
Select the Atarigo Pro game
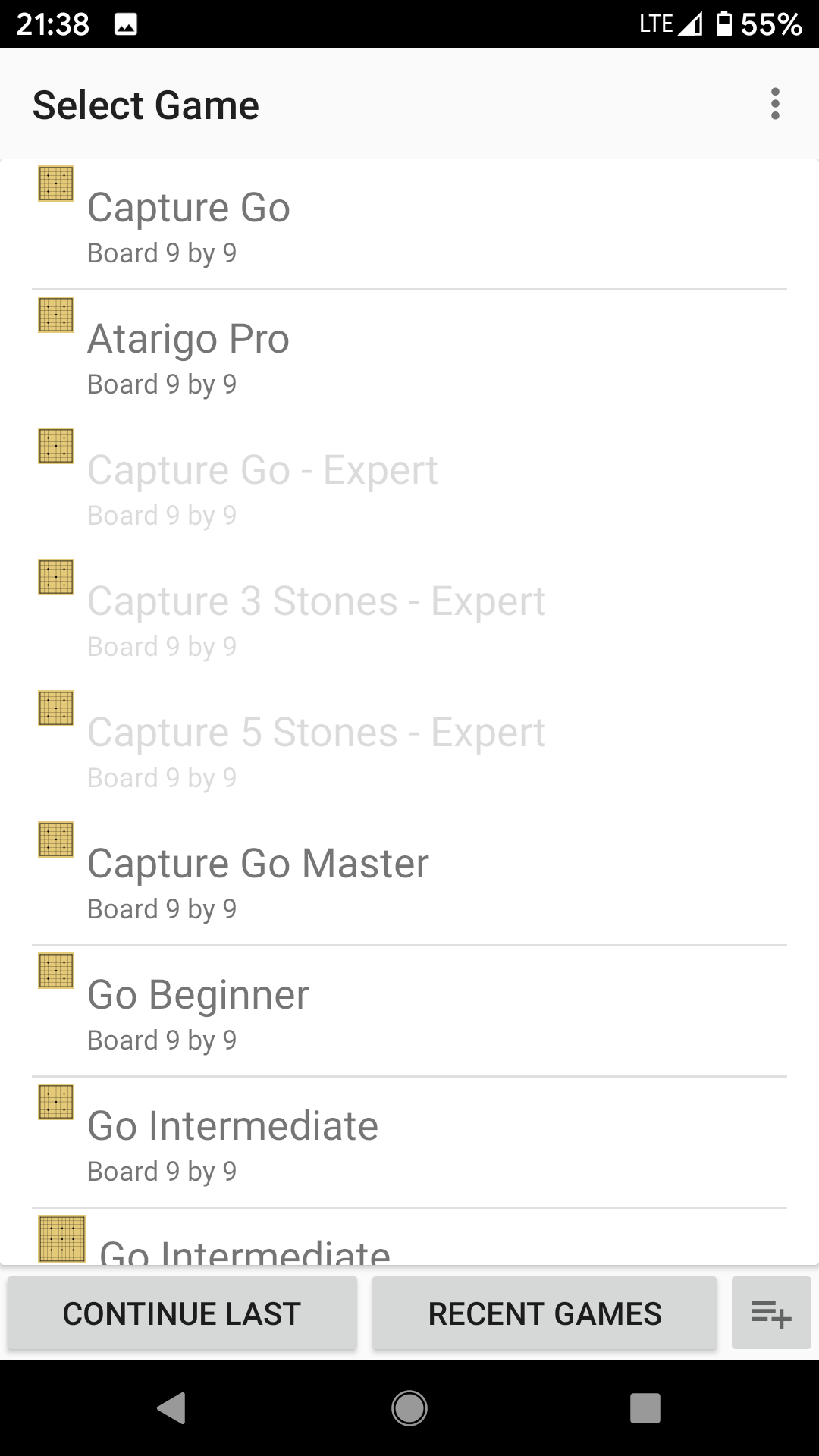click(409, 356)
